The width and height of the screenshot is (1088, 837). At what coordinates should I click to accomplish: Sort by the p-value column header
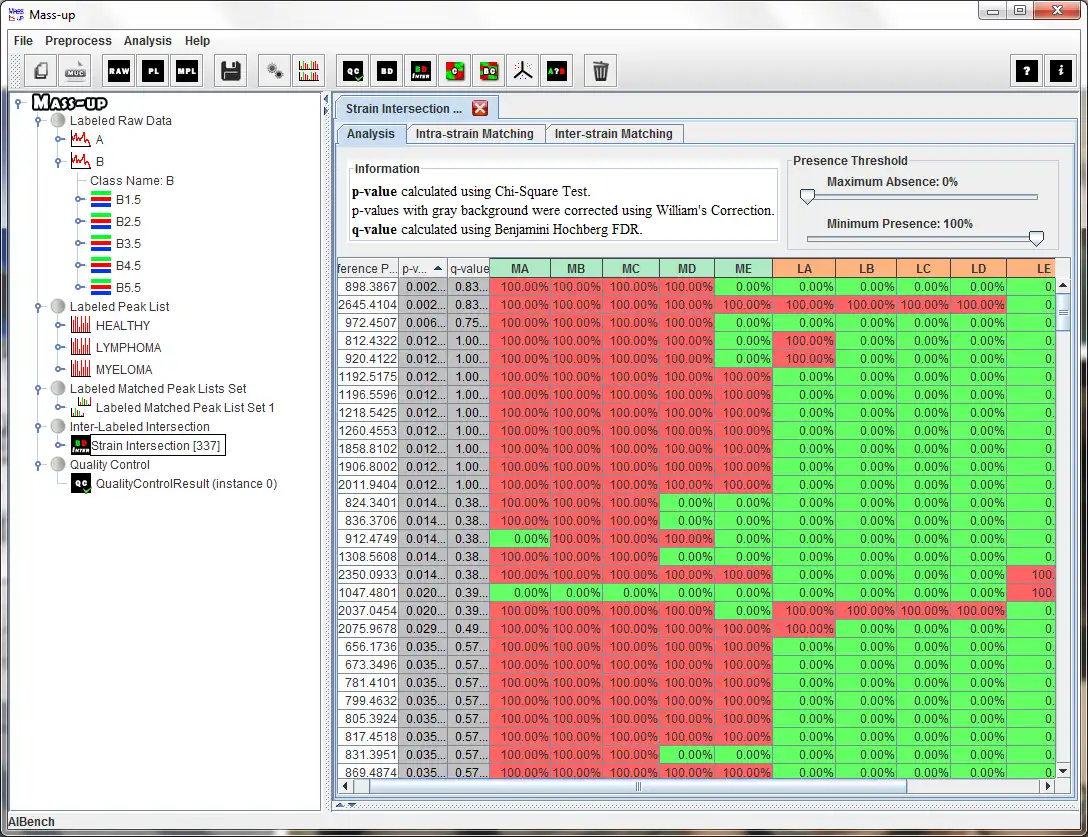click(423, 269)
